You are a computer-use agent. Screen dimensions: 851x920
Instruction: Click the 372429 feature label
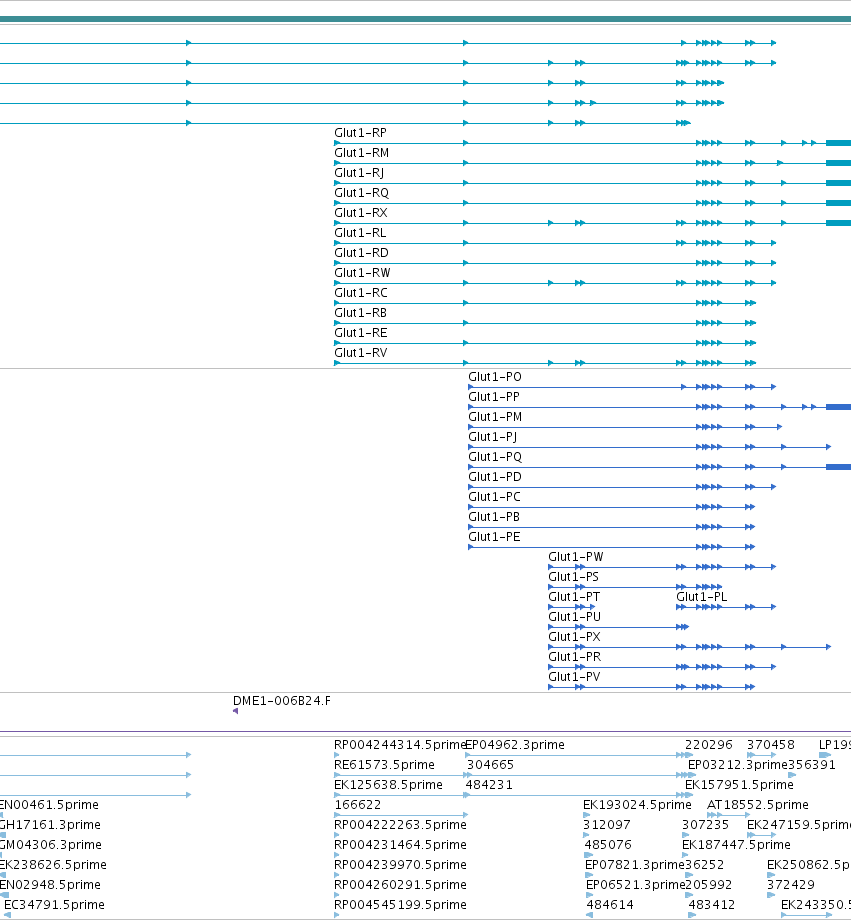point(791,884)
